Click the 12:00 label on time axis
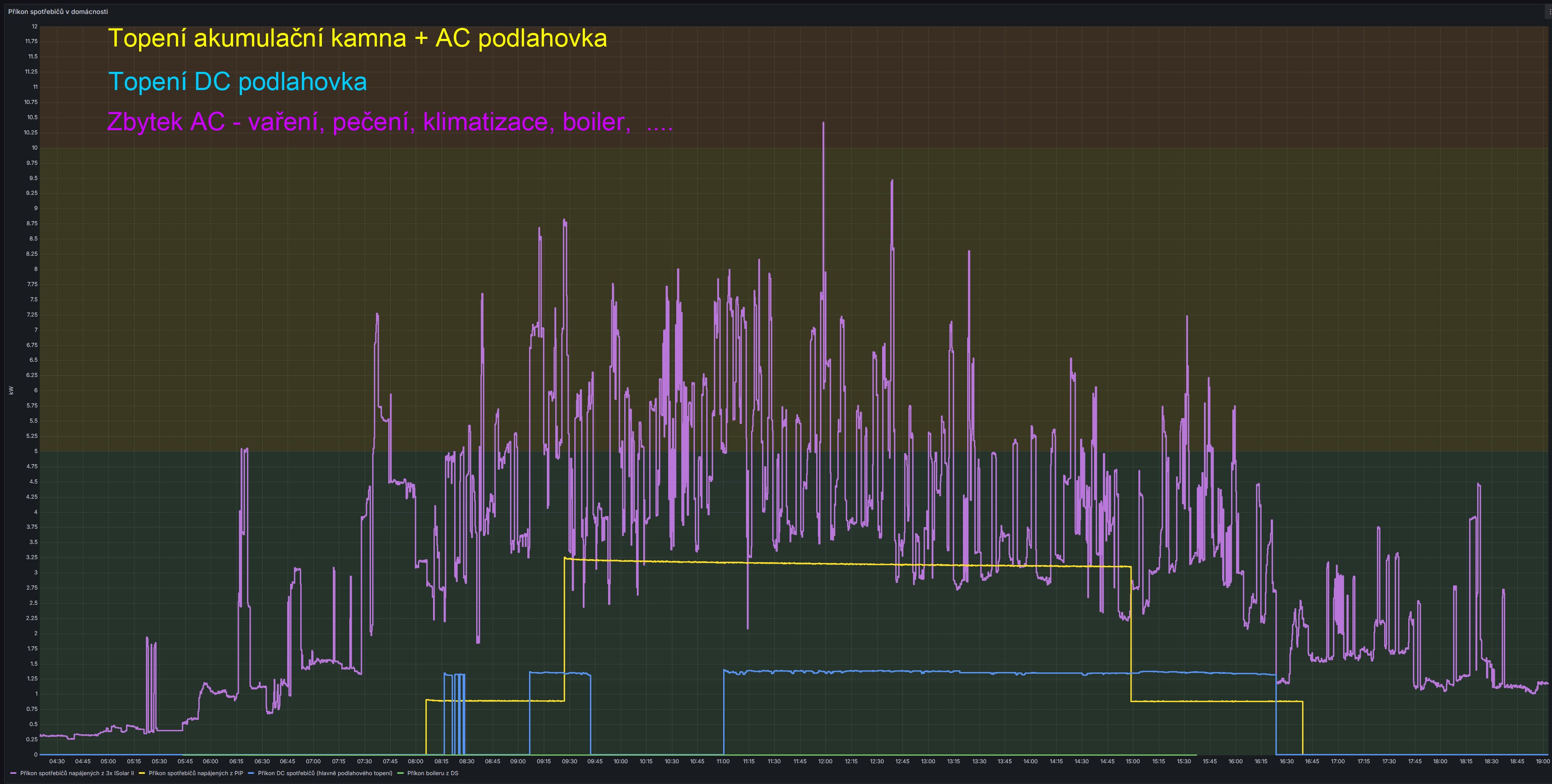This screenshot has width=1552, height=784. point(825,762)
